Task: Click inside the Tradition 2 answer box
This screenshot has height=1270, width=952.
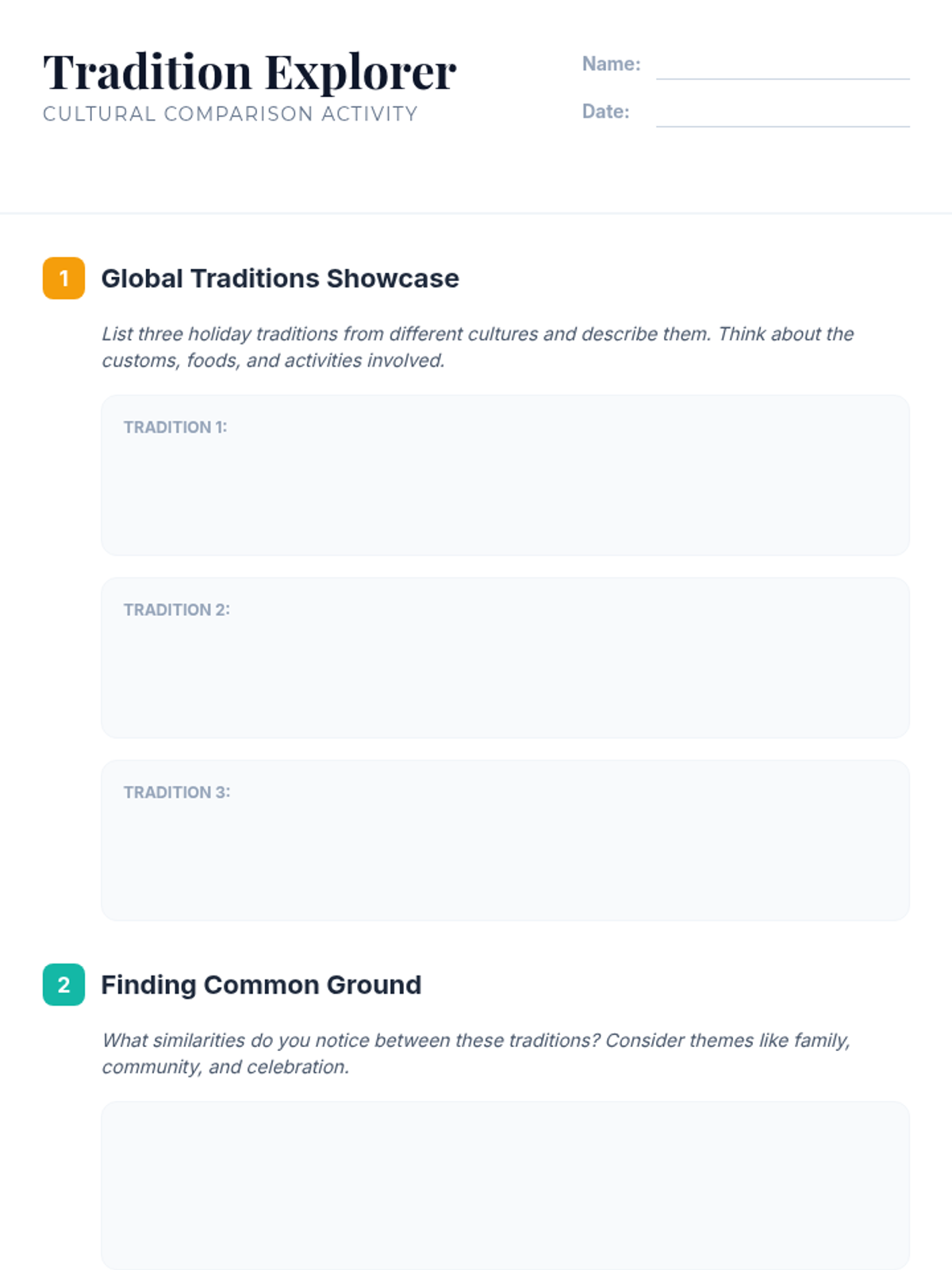Action: click(x=505, y=657)
